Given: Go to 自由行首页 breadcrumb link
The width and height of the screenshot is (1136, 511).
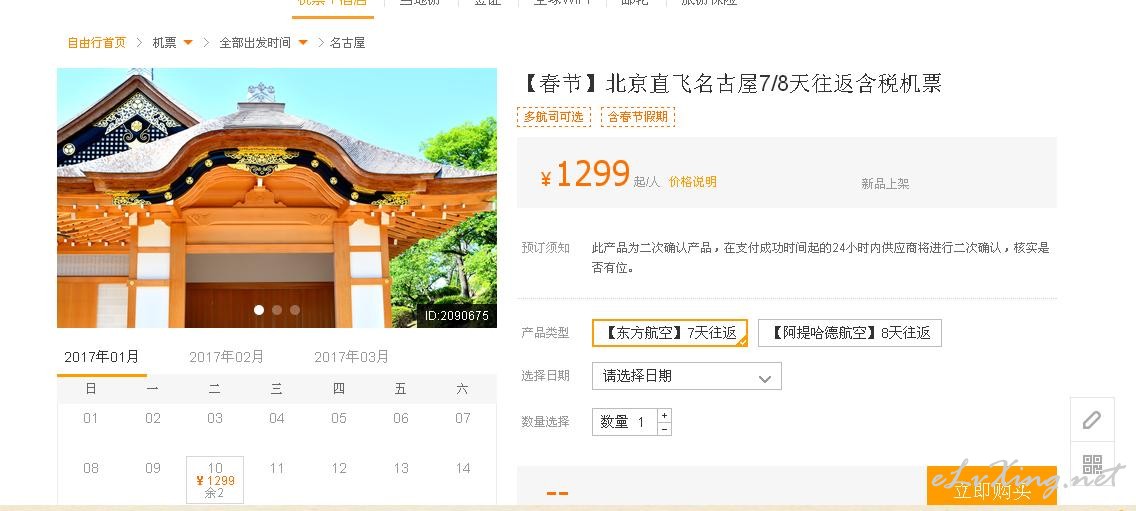Looking at the screenshot, I should click(x=96, y=43).
